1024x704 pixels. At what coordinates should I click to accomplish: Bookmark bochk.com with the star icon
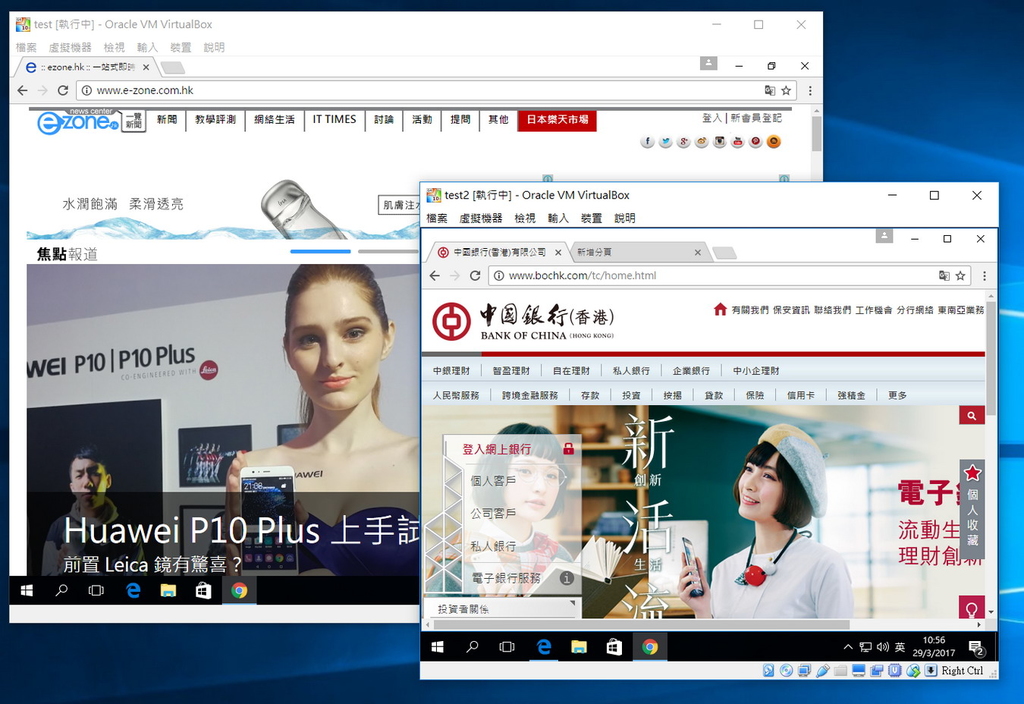click(960, 276)
